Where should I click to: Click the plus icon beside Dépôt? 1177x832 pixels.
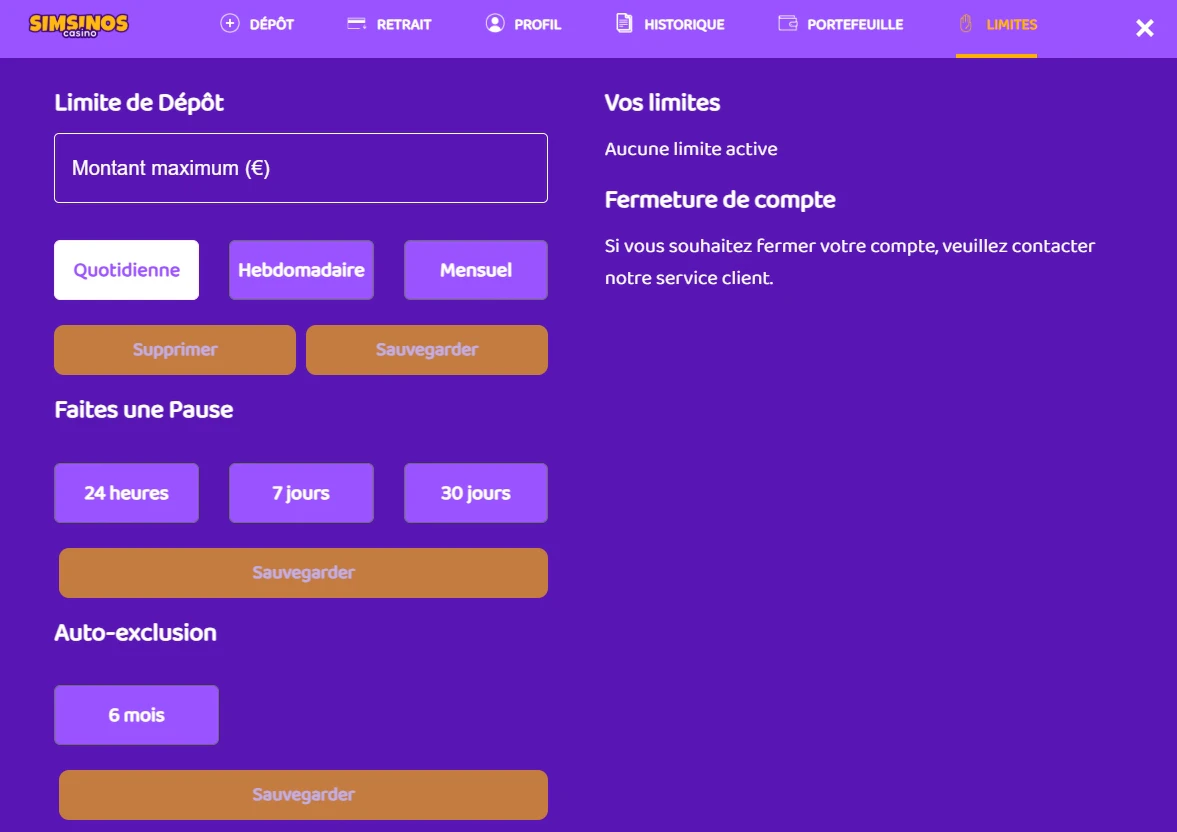pos(230,24)
